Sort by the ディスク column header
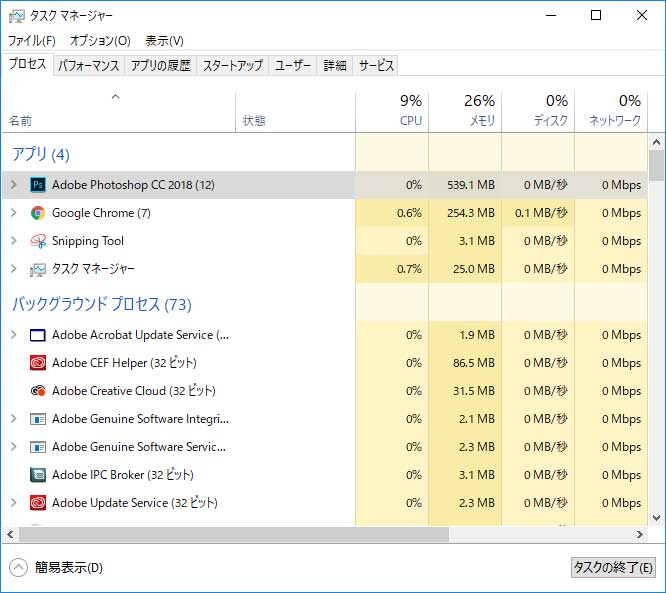Image resolution: width=666 pixels, height=593 pixels. point(538,111)
